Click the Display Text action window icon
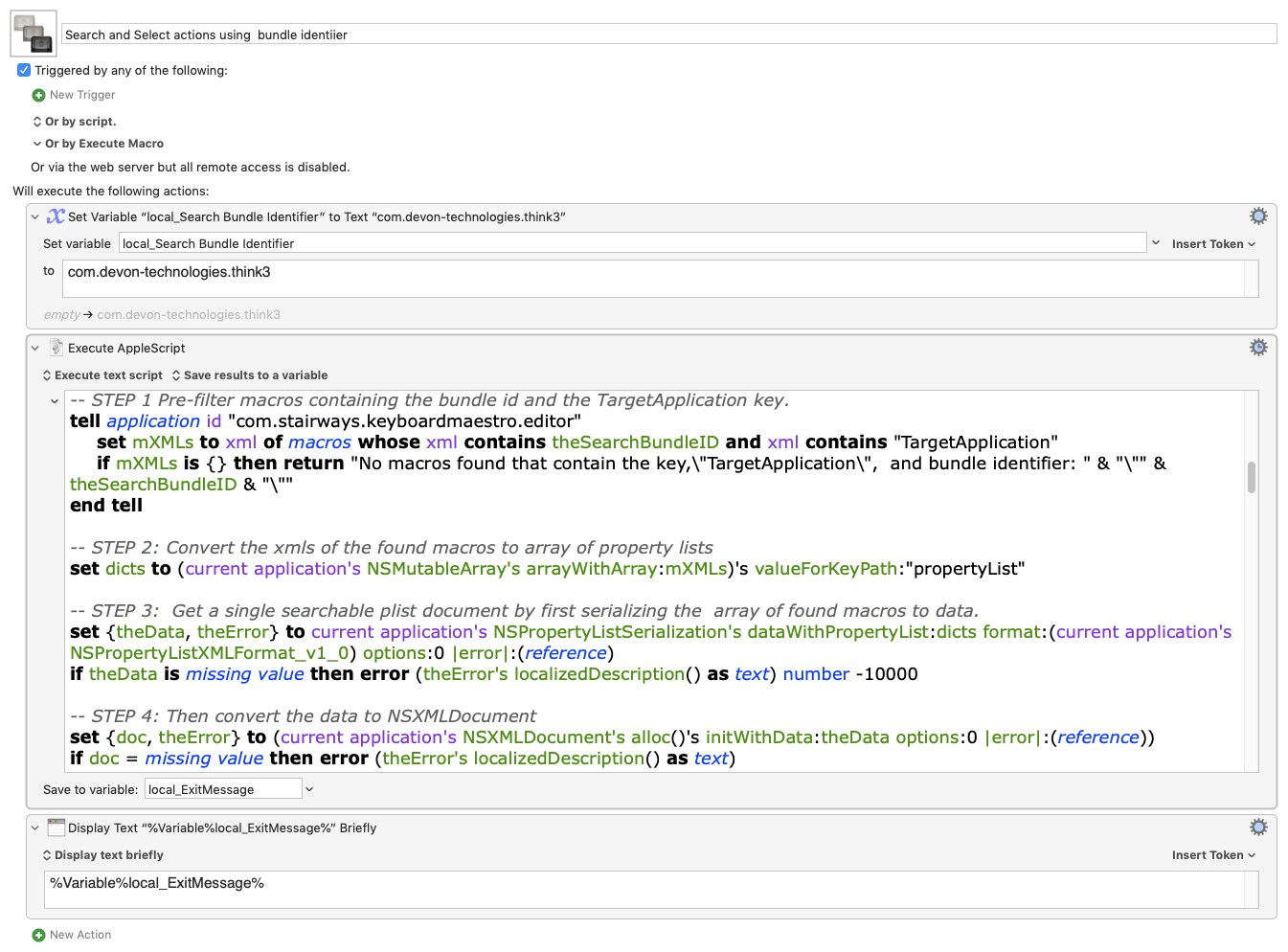The width and height of the screenshot is (1288, 952). (x=56, y=827)
